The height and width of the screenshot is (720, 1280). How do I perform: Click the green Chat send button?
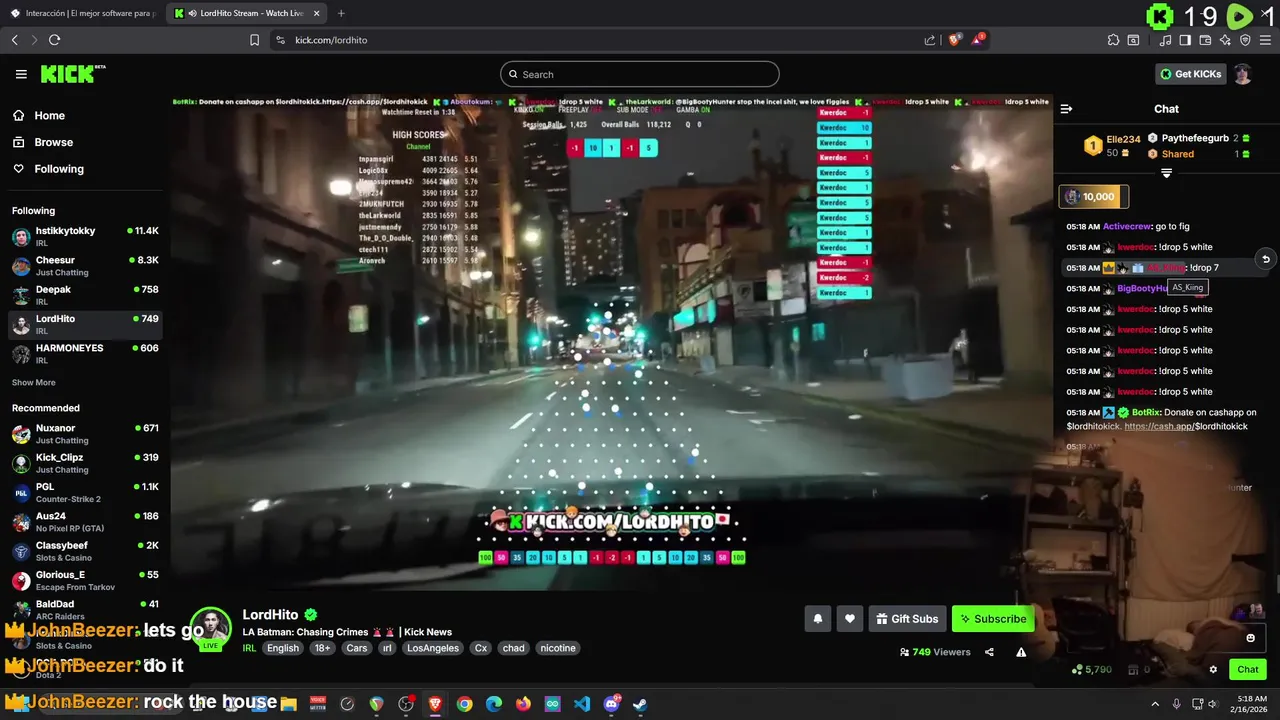coord(1247,669)
